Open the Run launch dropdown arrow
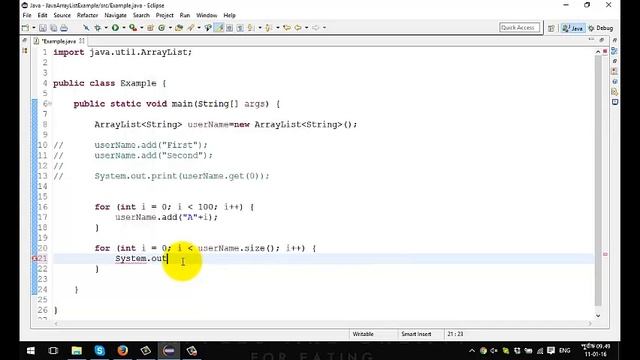 (x=124, y=28)
